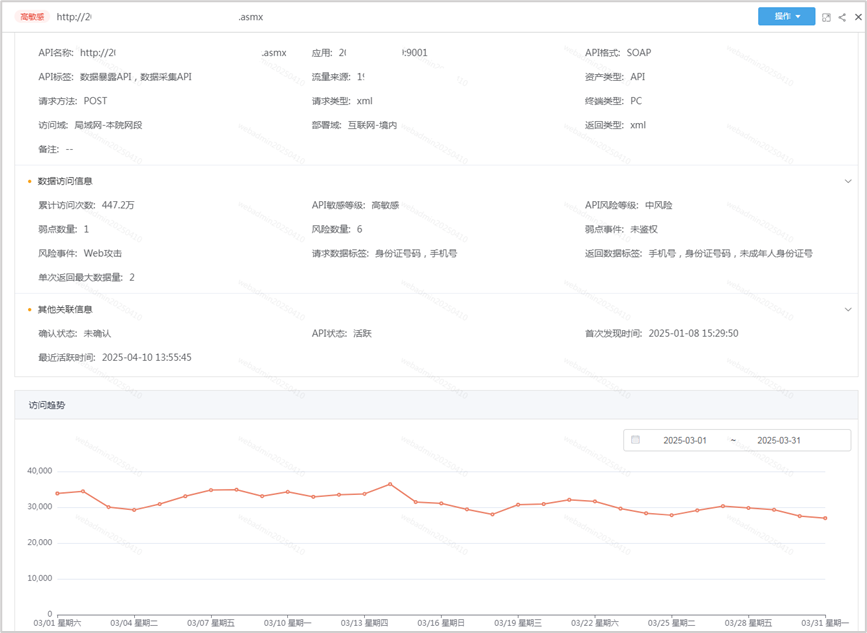This screenshot has height=633, width=867.
Task: Collapse the 数据访问信息 section chevron
Action: (848, 181)
